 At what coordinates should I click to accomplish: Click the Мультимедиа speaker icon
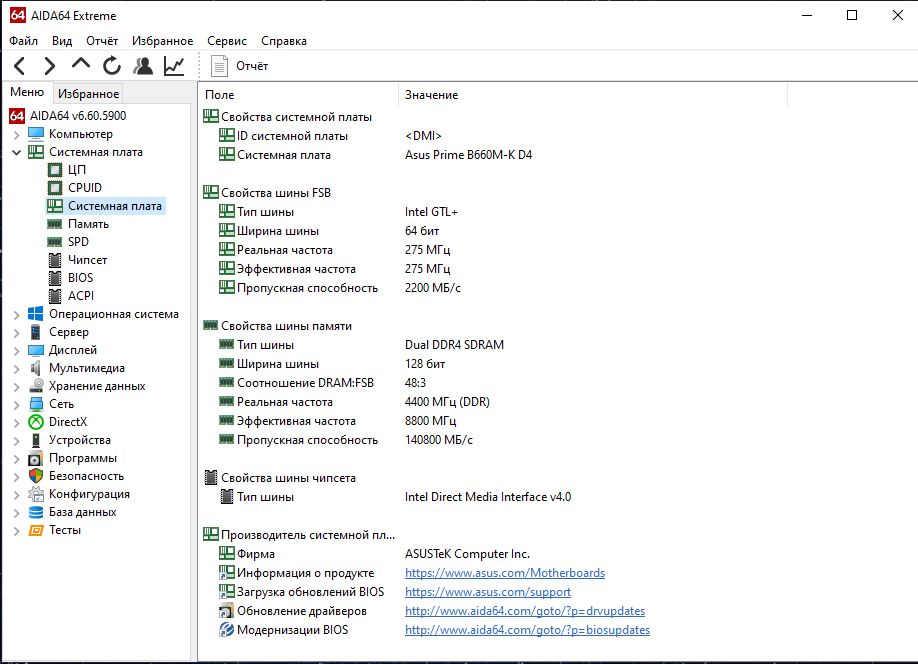pyautogui.click(x=36, y=368)
